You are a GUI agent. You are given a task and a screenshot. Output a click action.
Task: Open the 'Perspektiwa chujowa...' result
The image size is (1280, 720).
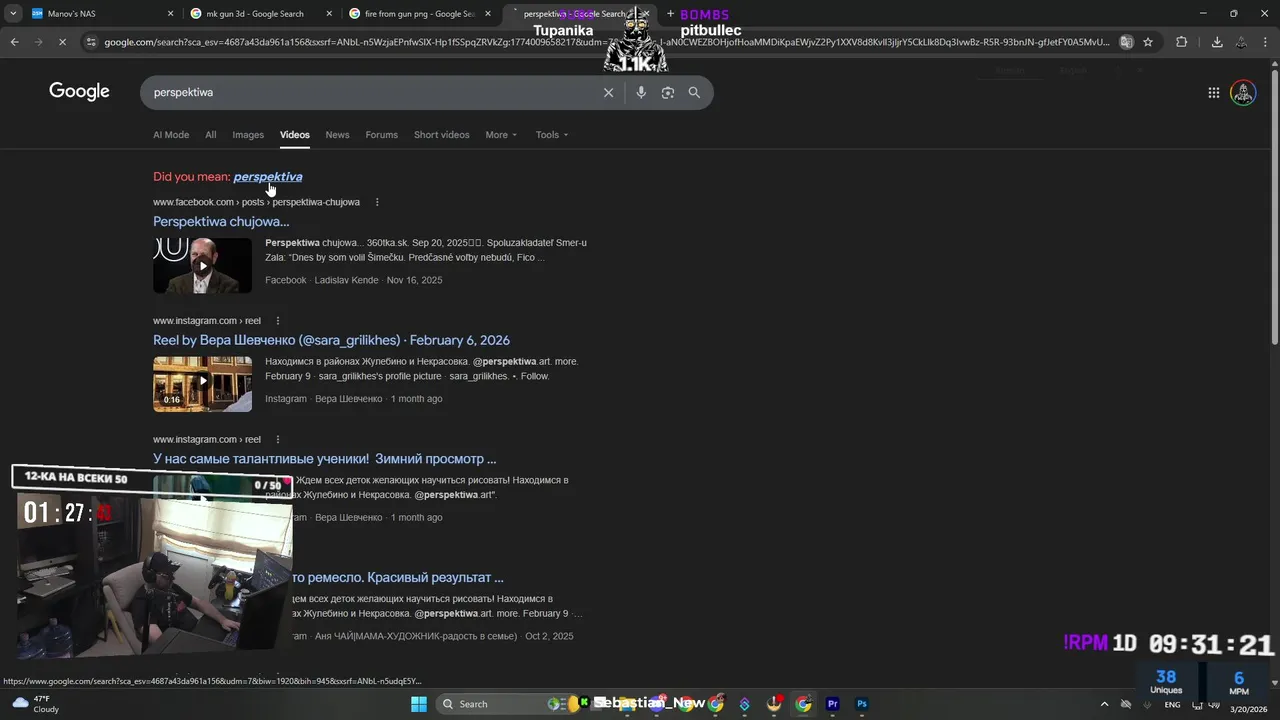pyautogui.click(x=221, y=222)
